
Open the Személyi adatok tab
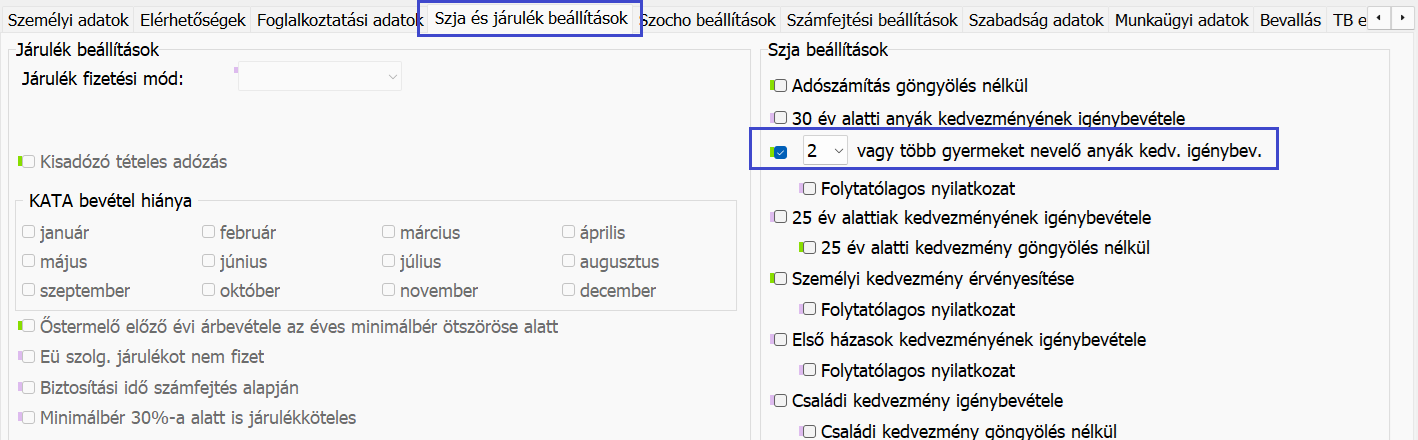(x=68, y=20)
